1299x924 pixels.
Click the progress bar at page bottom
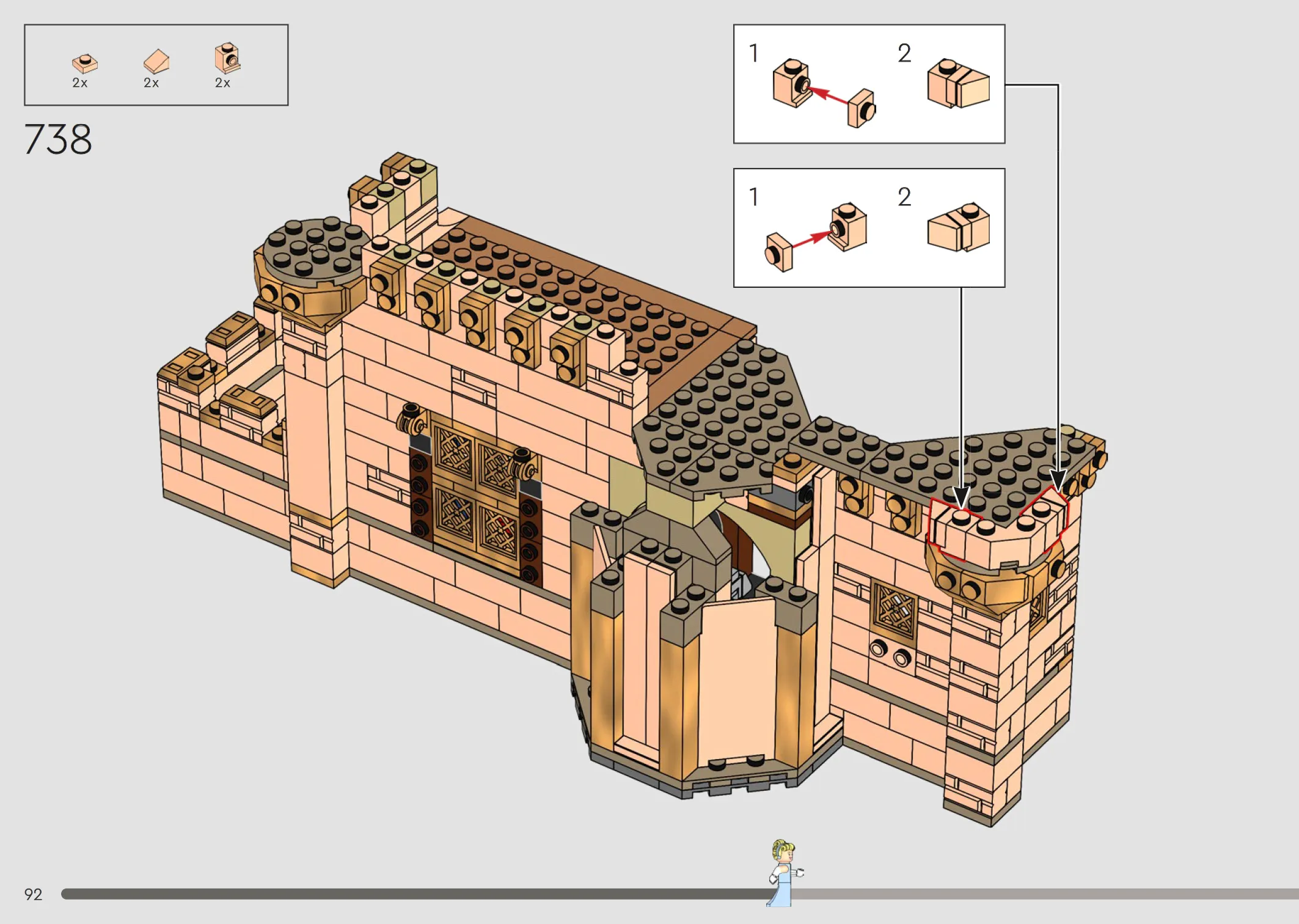pyautogui.click(x=680, y=894)
